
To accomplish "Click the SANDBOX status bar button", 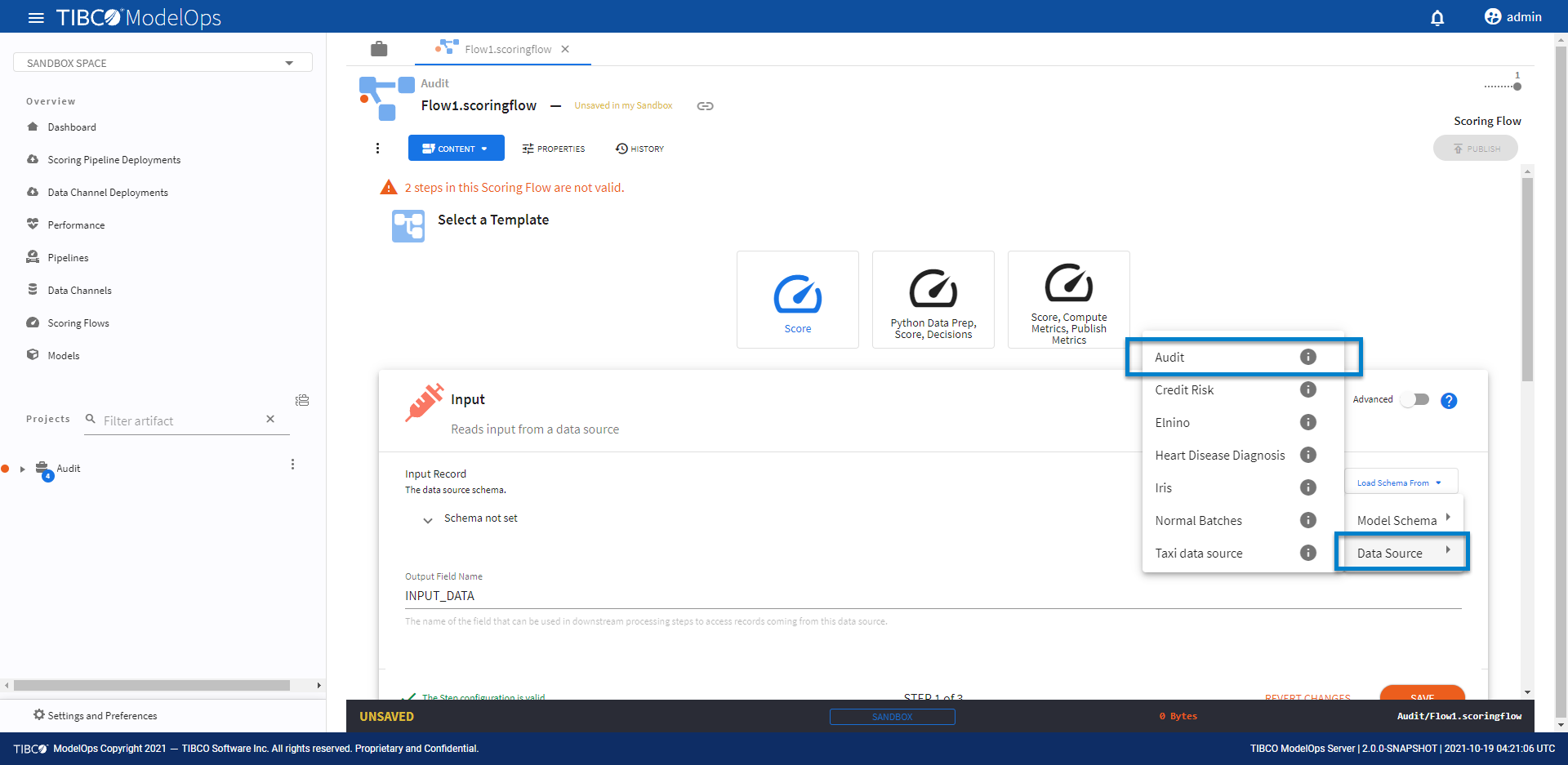I will pyautogui.click(x=892, y=717).
